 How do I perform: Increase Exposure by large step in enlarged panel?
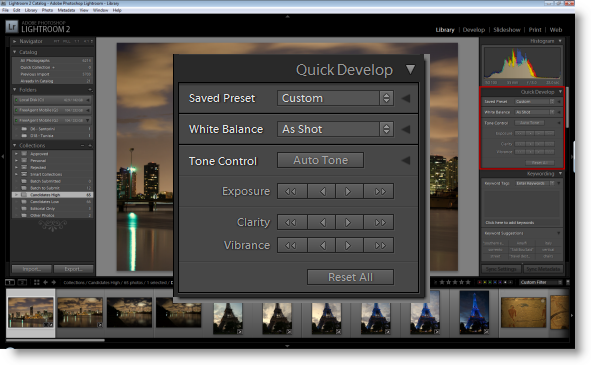pyautogui.click(x=379, y=191)
